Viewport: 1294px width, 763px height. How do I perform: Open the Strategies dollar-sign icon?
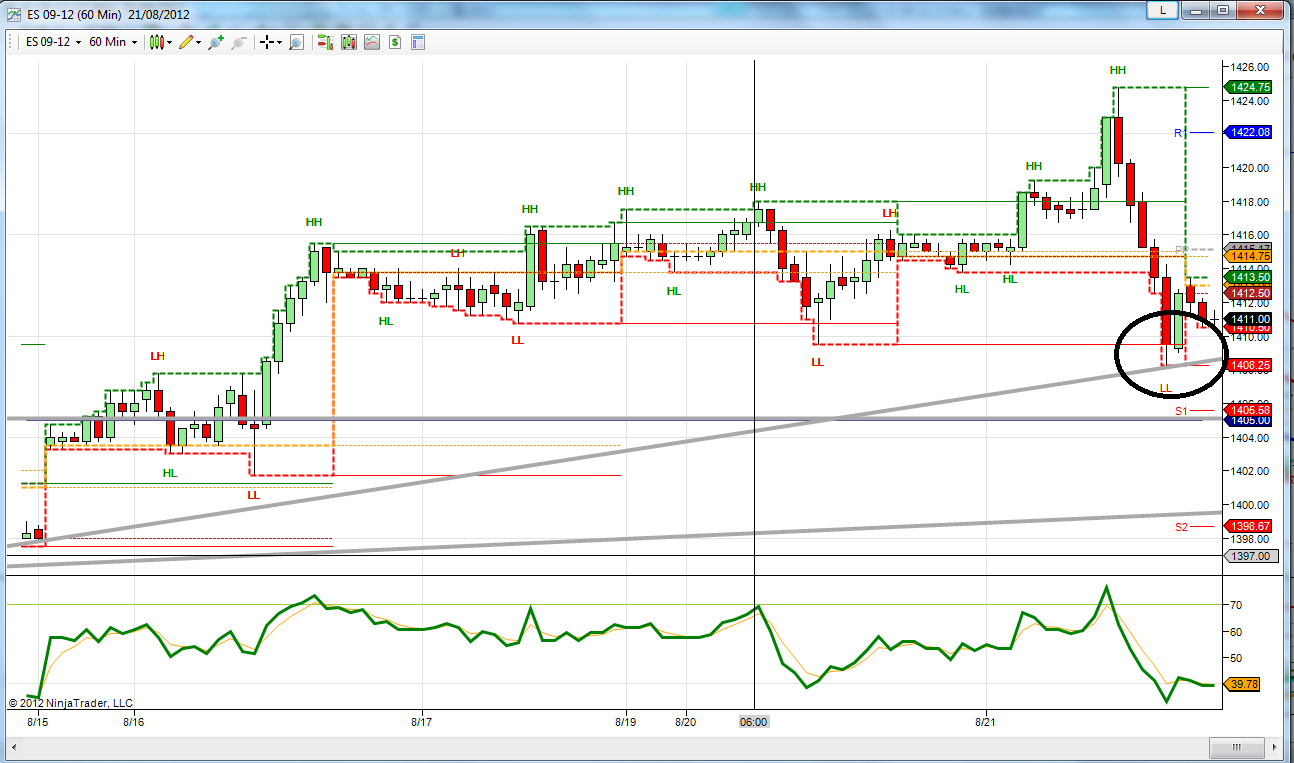[395, 42]
